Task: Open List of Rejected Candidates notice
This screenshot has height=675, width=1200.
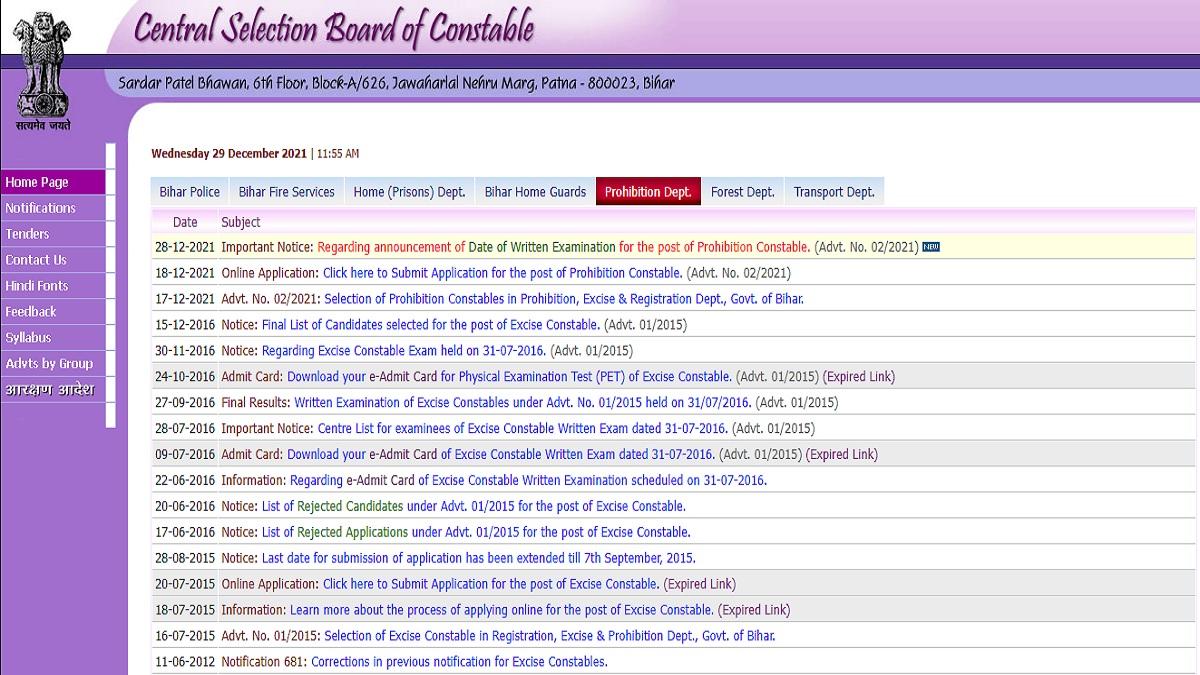Action: click(473, 506)
